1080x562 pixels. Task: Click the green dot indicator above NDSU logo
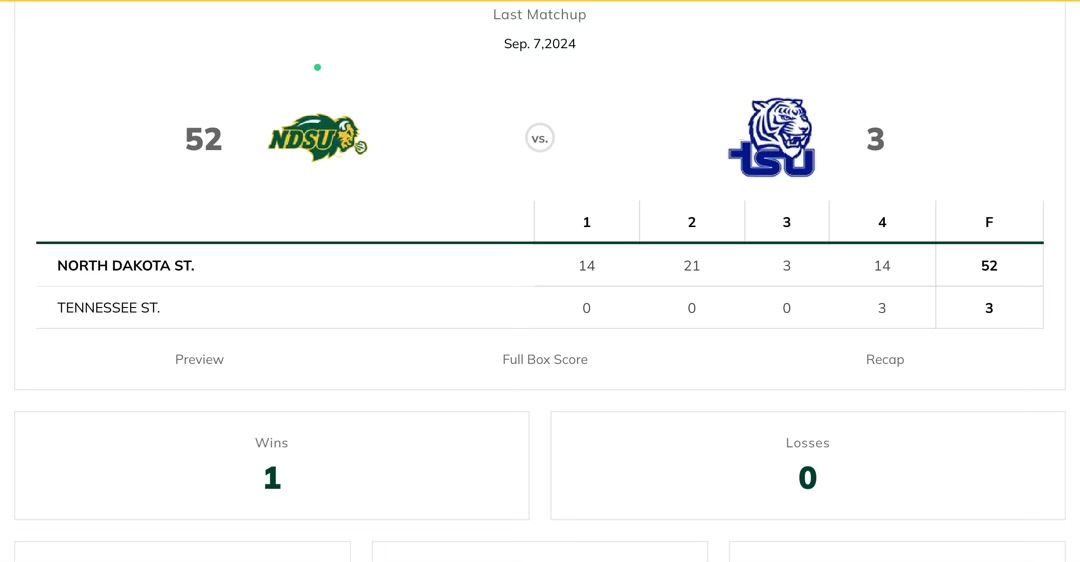318,68
